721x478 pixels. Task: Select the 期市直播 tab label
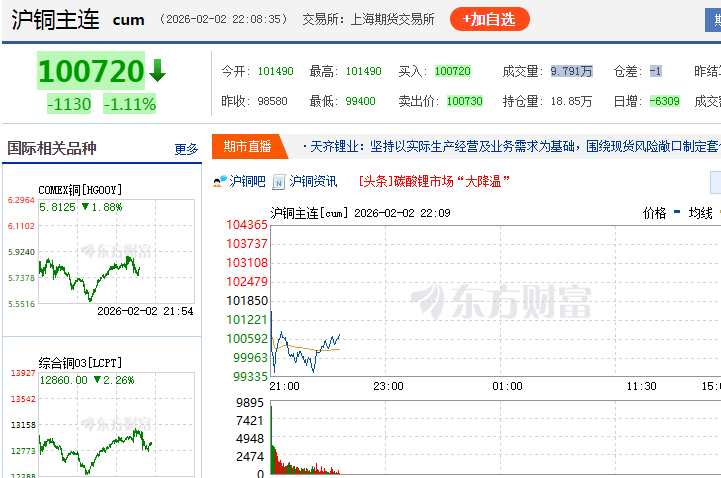pyautogui.click(x=247, y=147)
